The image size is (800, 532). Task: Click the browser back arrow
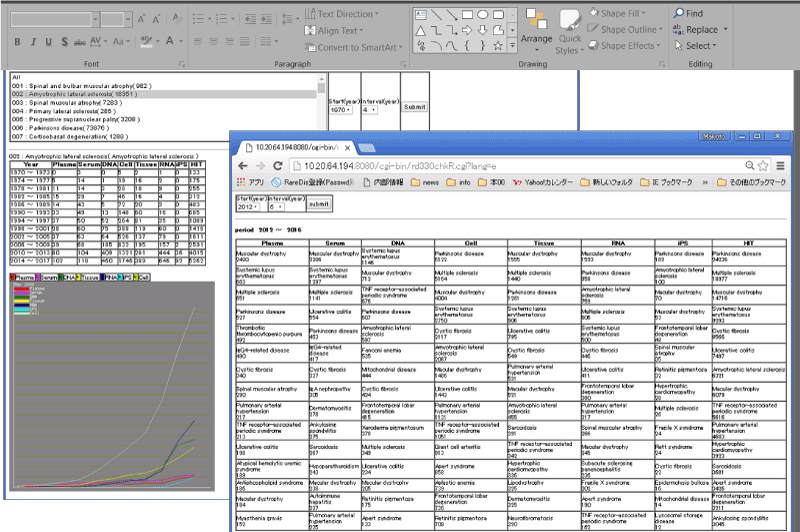[245, 166]
